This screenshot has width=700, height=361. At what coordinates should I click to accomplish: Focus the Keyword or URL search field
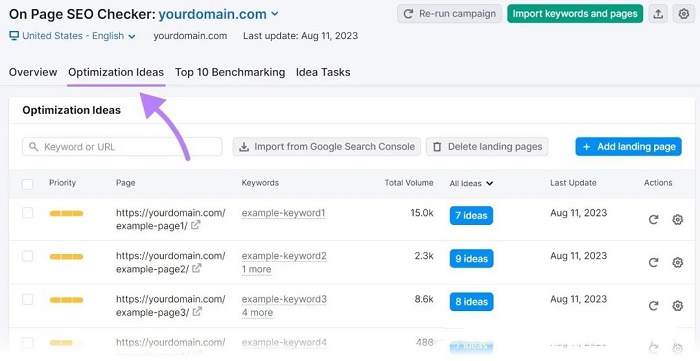(x=122, y=147)
